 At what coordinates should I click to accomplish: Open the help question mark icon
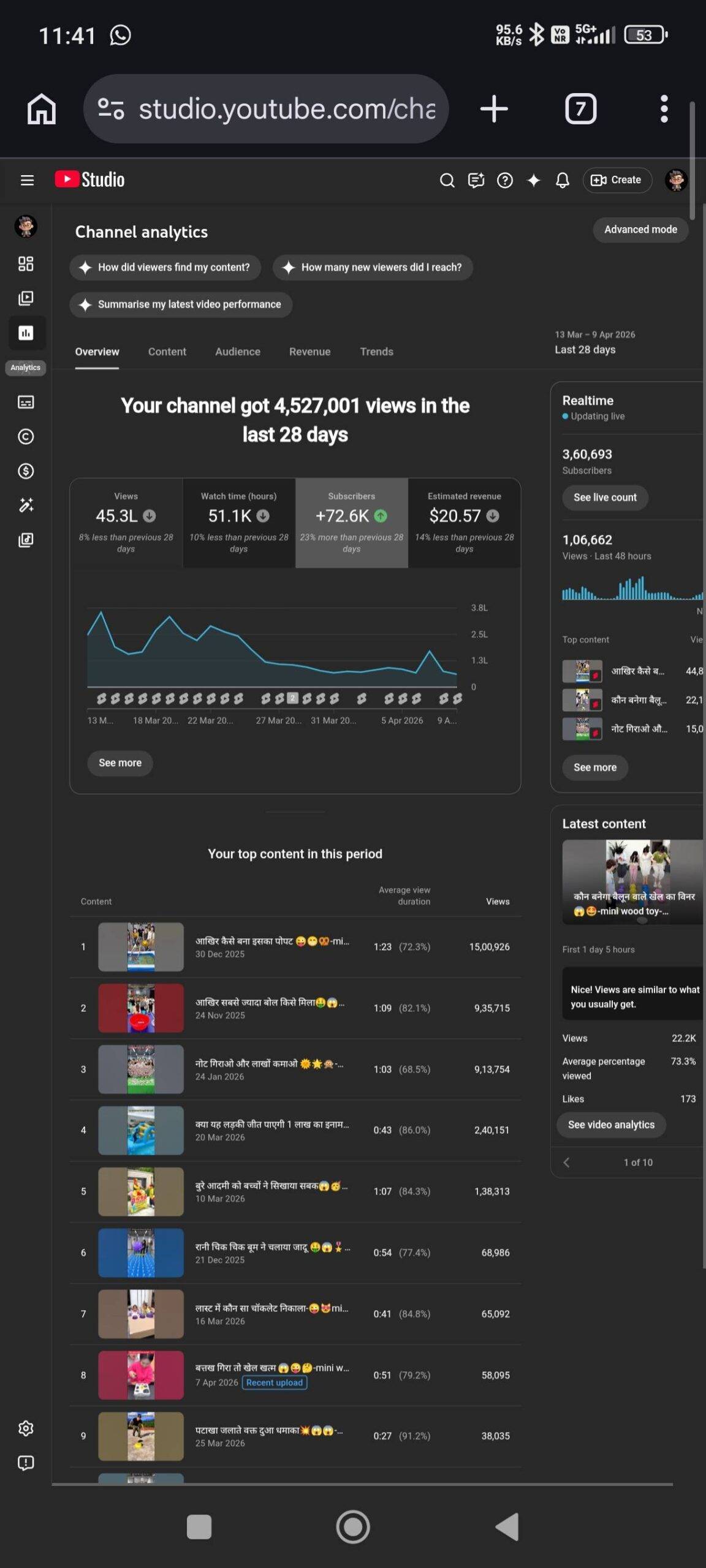(504, 180)
